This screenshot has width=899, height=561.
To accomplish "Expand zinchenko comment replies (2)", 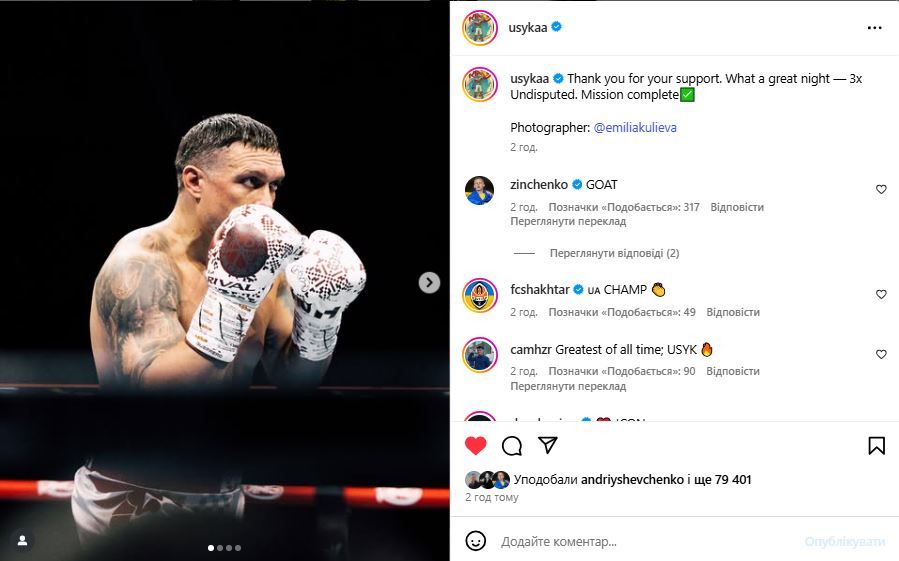I will tap(614, 253).
